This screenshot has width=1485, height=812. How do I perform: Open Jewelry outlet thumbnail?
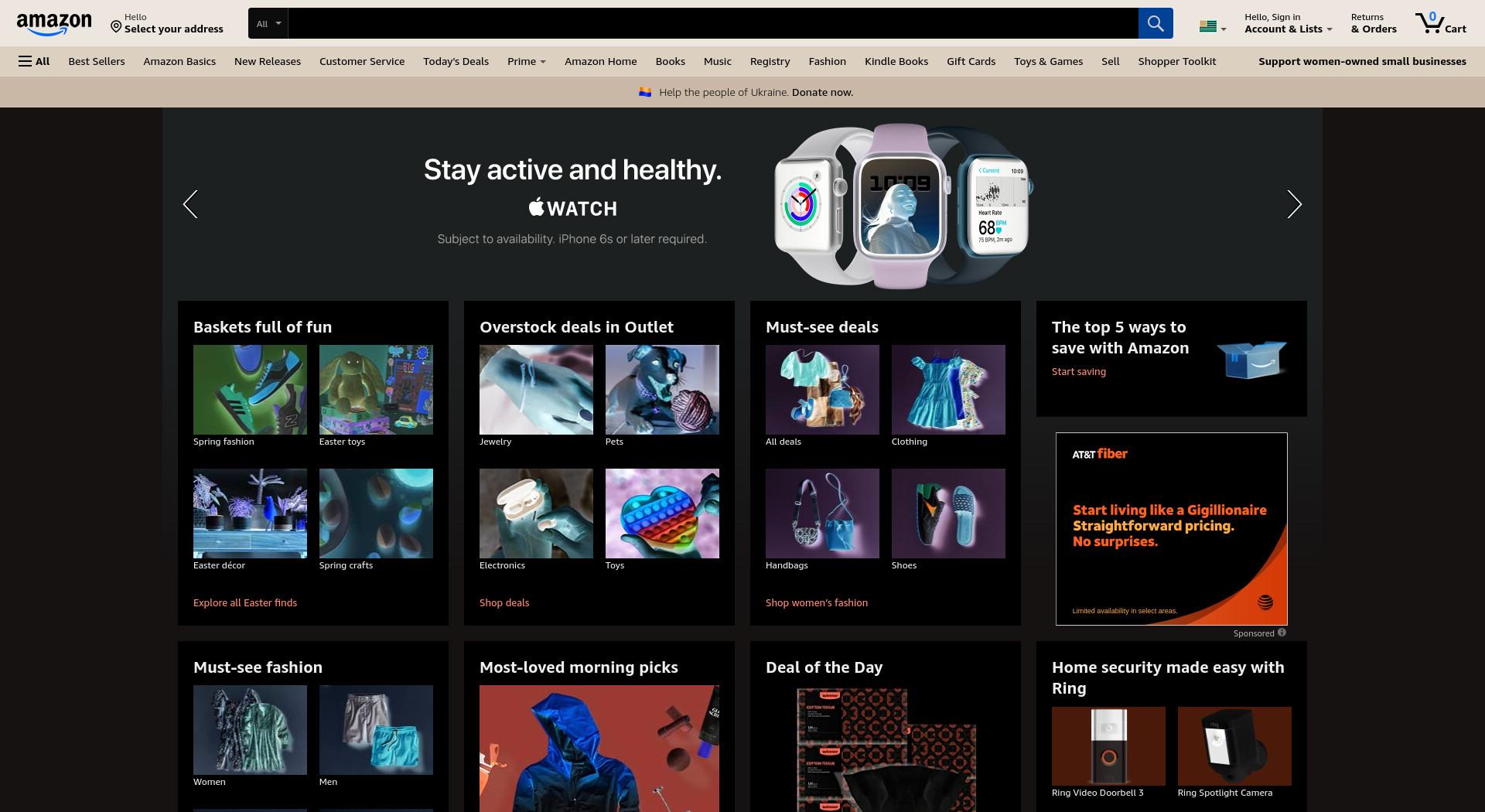click(x=536, y=390)
